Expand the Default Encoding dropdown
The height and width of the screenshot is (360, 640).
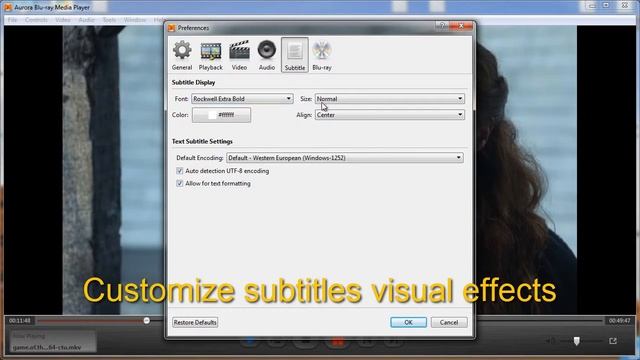(345, 158)
